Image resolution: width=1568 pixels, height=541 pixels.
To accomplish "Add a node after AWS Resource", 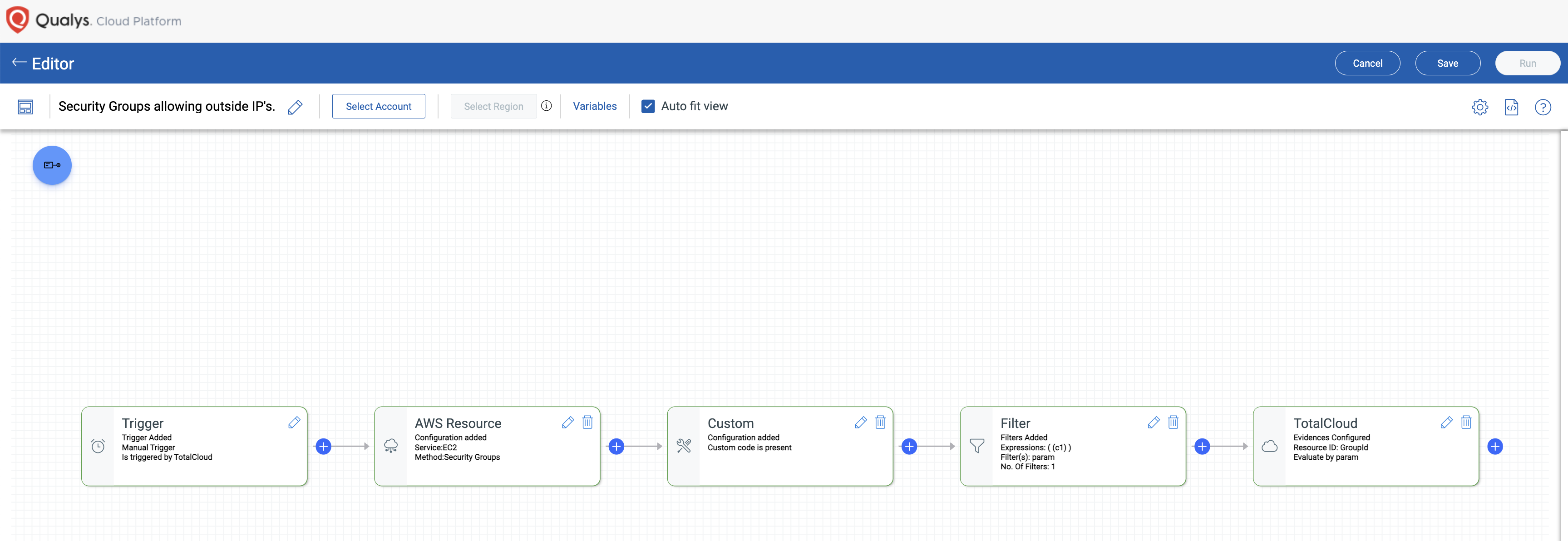I will point(616,446).
